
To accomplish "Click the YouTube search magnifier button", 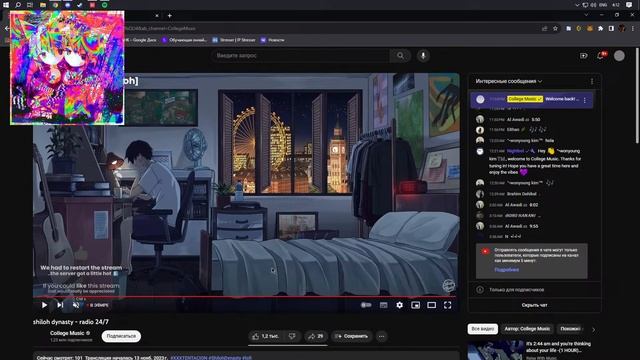I will click(x=400, y=56).
